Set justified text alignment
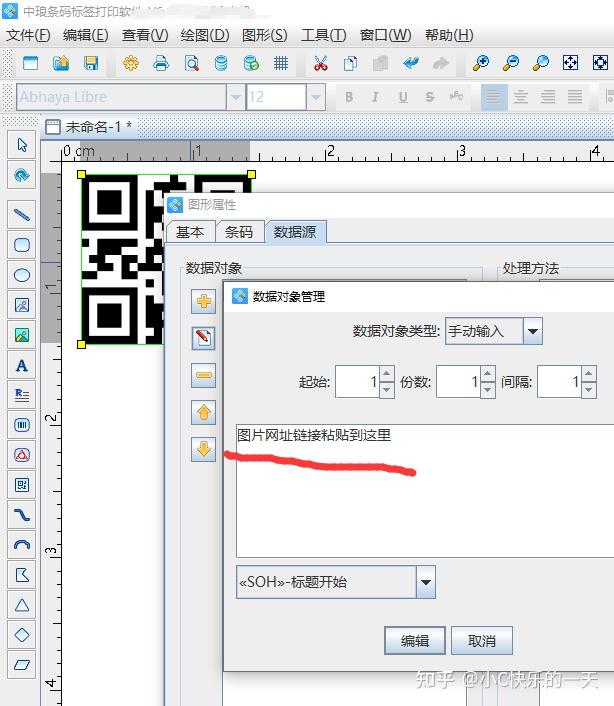 pos(575,97)
